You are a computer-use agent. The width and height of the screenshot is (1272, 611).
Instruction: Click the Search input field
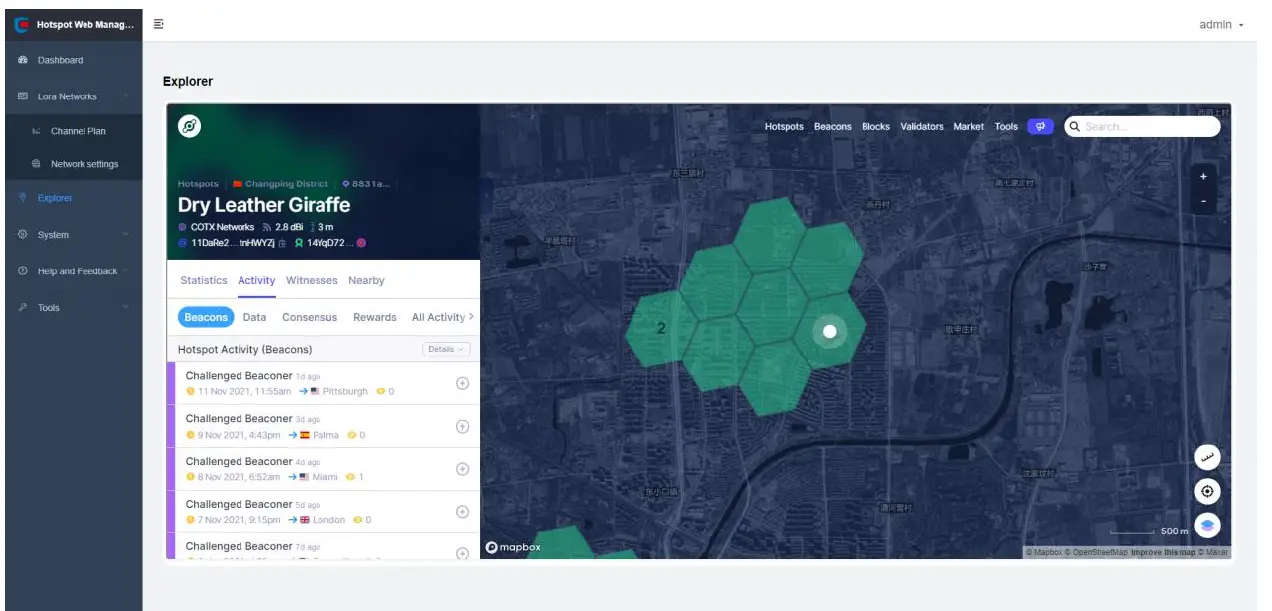[x=1142, y=127]
